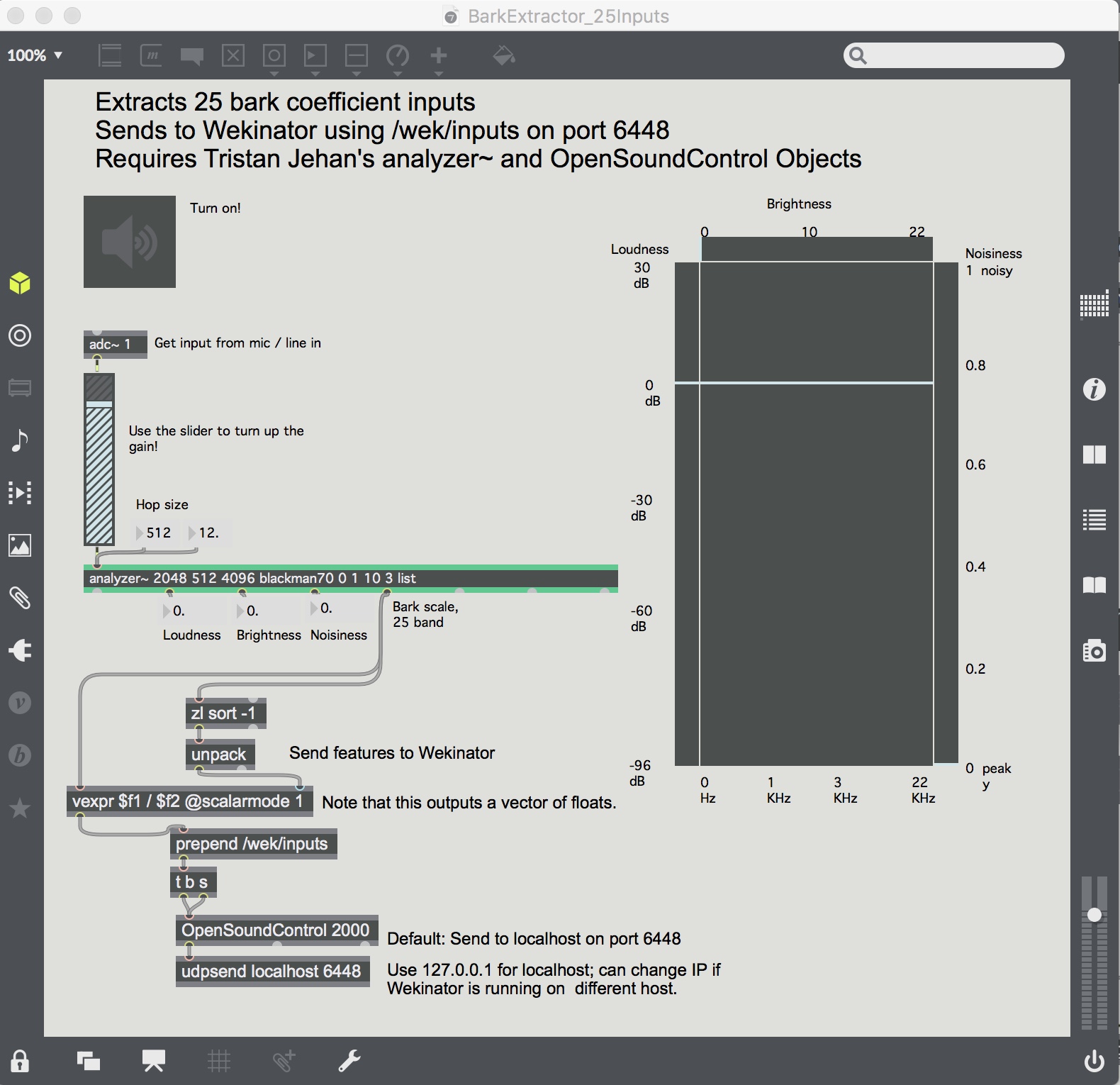Open the dial object dropdown in toolbar

tap(398, 58)
